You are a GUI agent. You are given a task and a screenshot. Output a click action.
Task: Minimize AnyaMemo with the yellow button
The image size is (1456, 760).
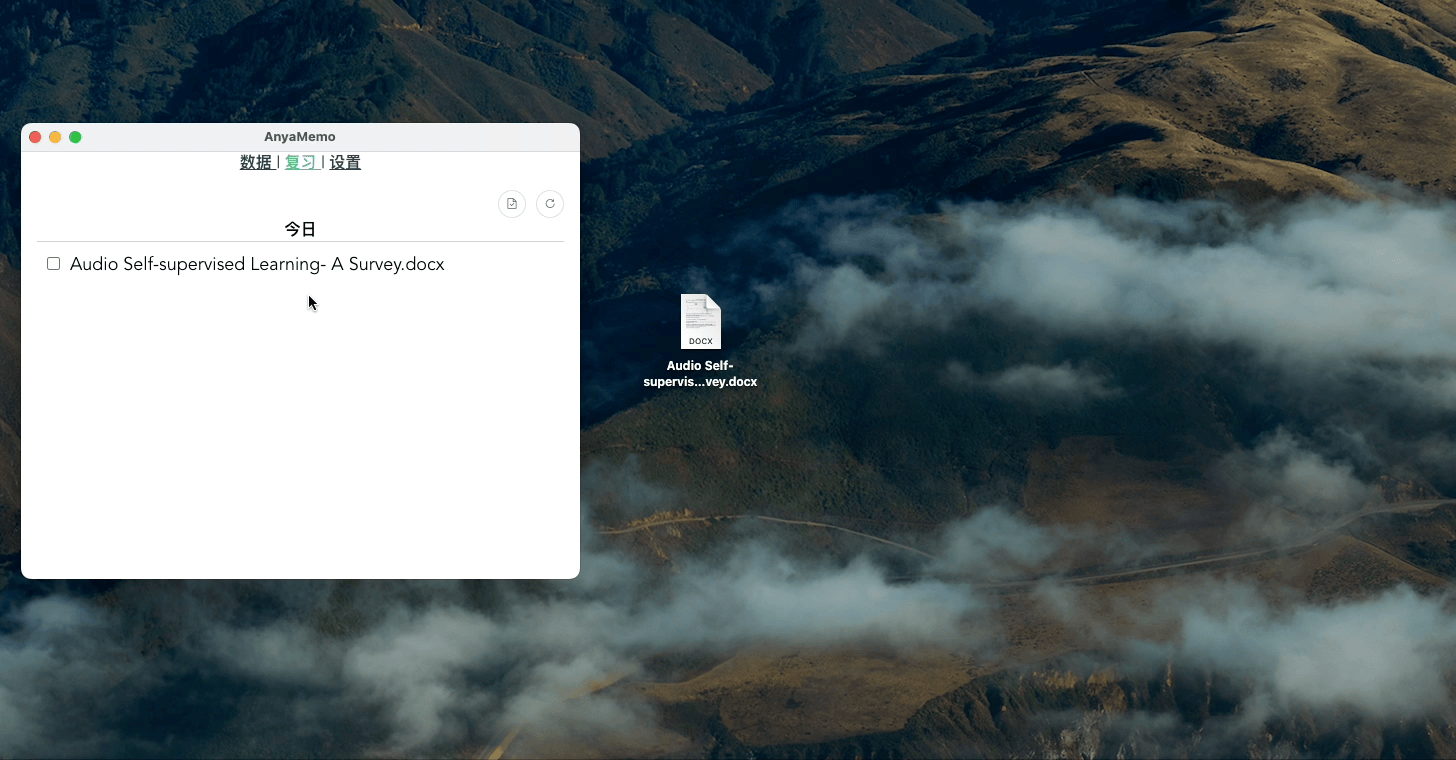click(x=55, y=137)
